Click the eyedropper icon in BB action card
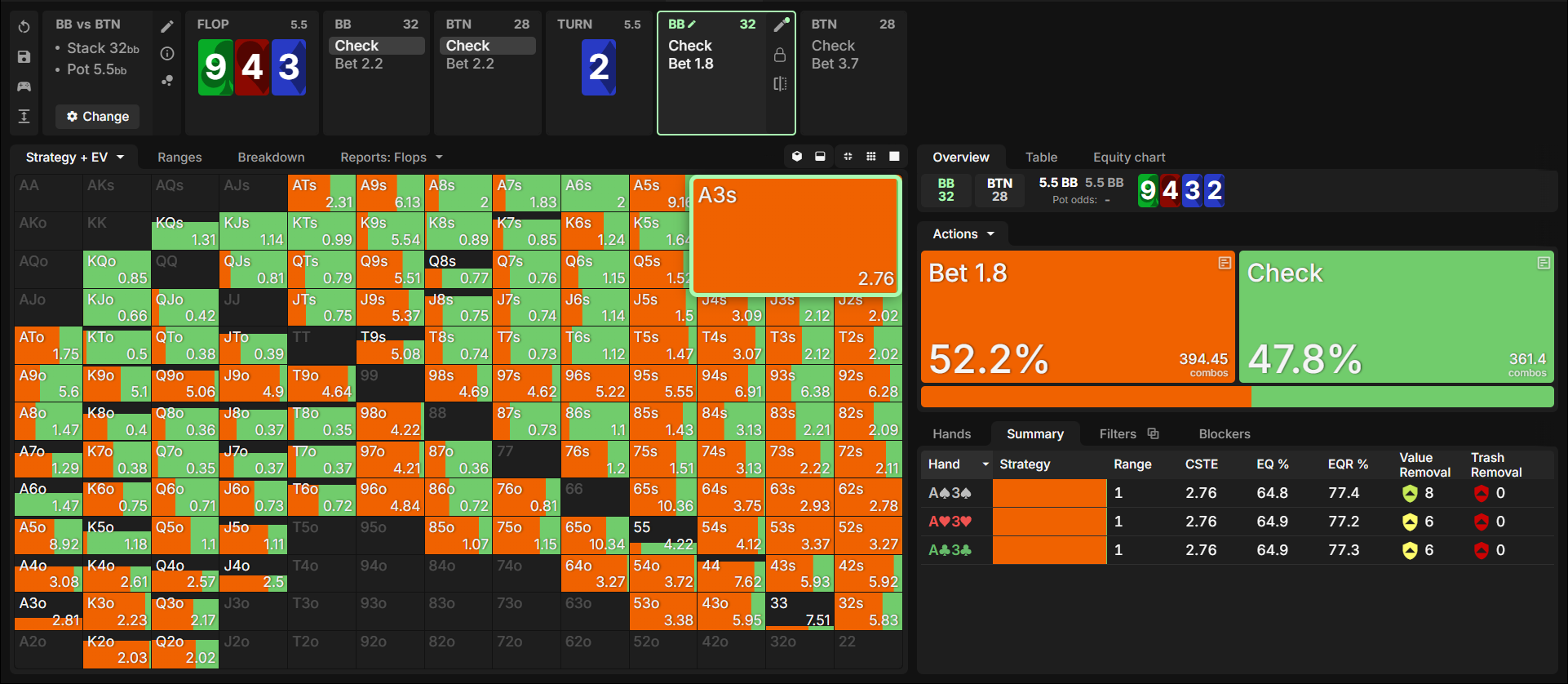 [x=781, y=25]
